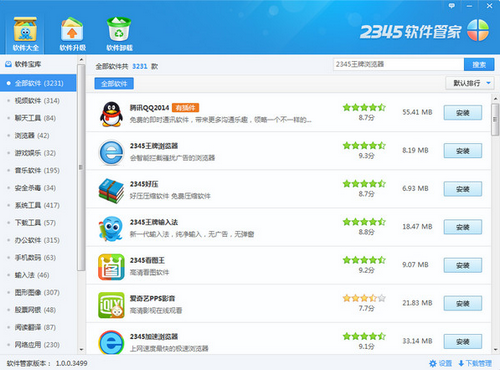Install 腾讯QQ2014 with 安装 button
The image size is (500, 370).
coord(463,113)
